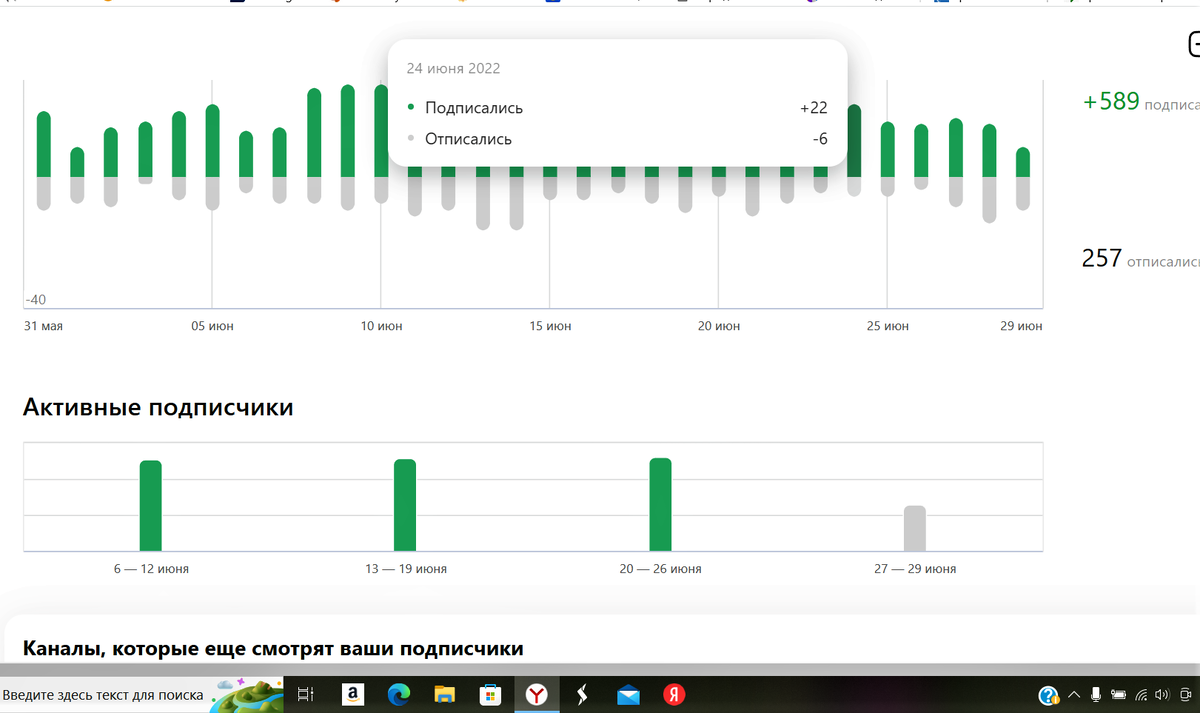Click the blue help question-mark tray icon
This screenshot has height=713, width=1200.
click(x=1048, y=695)
